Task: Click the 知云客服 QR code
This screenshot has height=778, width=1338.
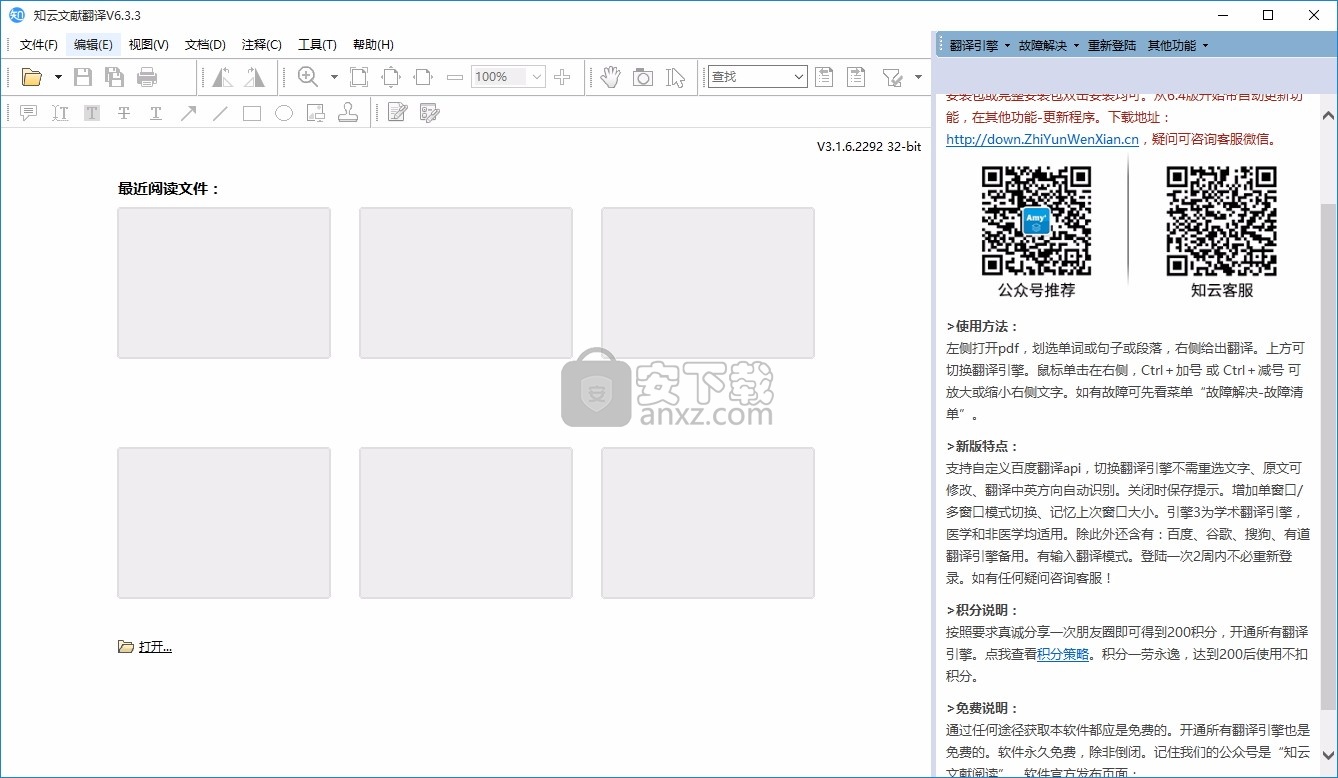Action: pos(1222,221)
